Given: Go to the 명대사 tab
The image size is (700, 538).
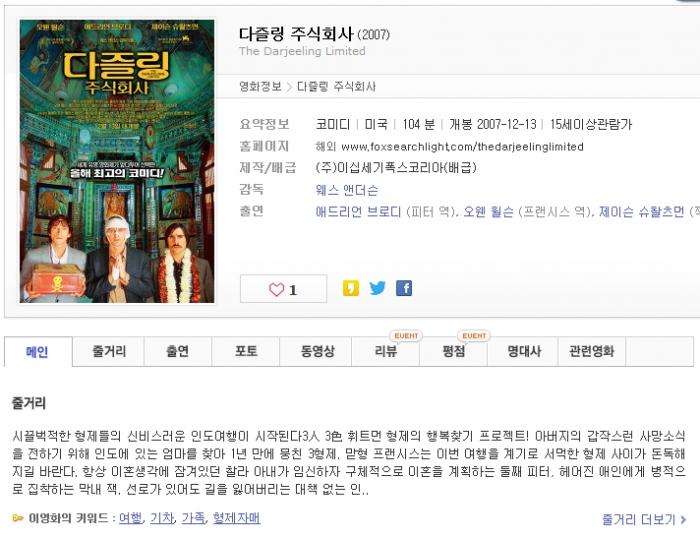Looking at the screenshot, I should 524,351.
